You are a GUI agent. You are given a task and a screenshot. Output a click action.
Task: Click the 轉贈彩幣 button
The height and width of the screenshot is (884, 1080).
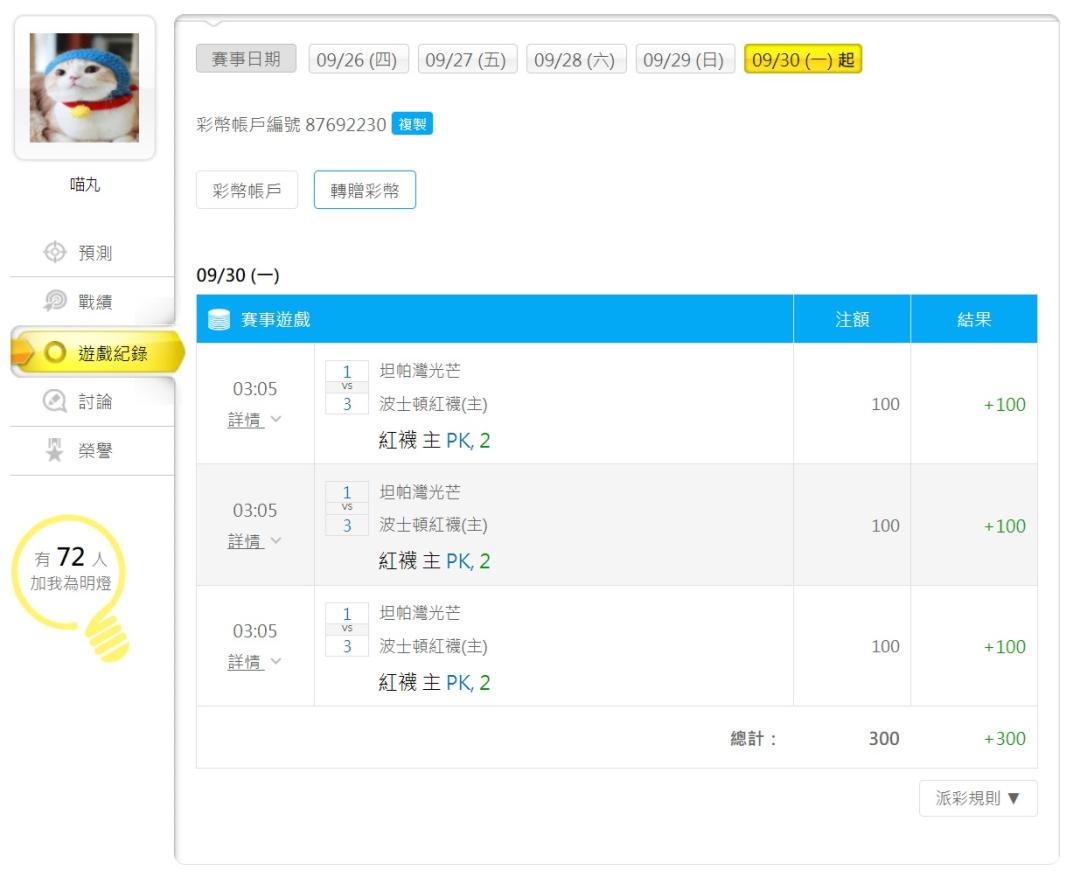tap(365, 190)
